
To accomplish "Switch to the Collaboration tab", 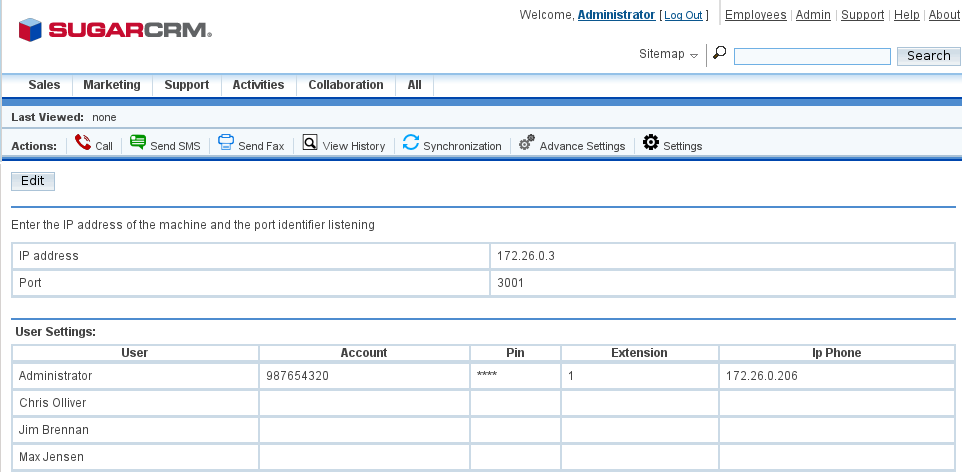I will click(346, 85).
